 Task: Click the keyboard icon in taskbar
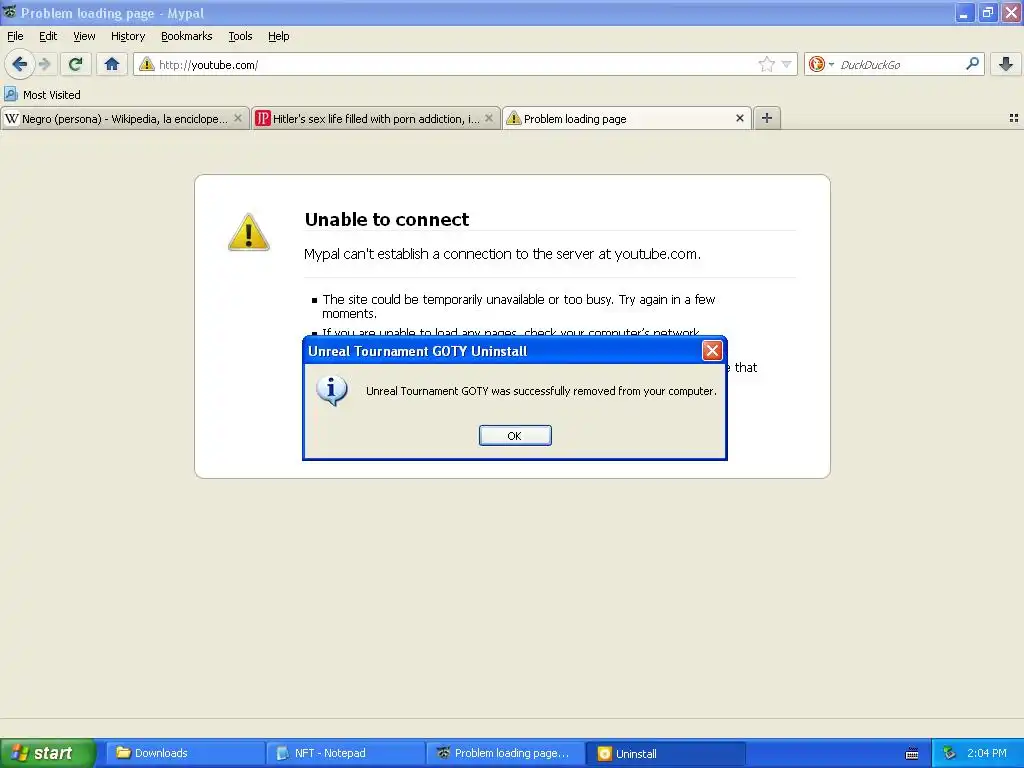point(912,754)
